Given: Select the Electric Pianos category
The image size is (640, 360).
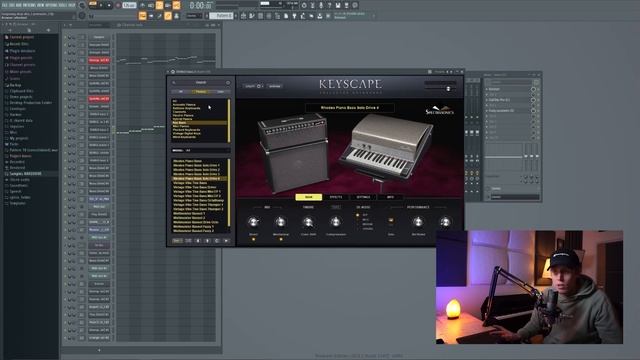Looking at the screenshot, I should (x=183, y=115).
